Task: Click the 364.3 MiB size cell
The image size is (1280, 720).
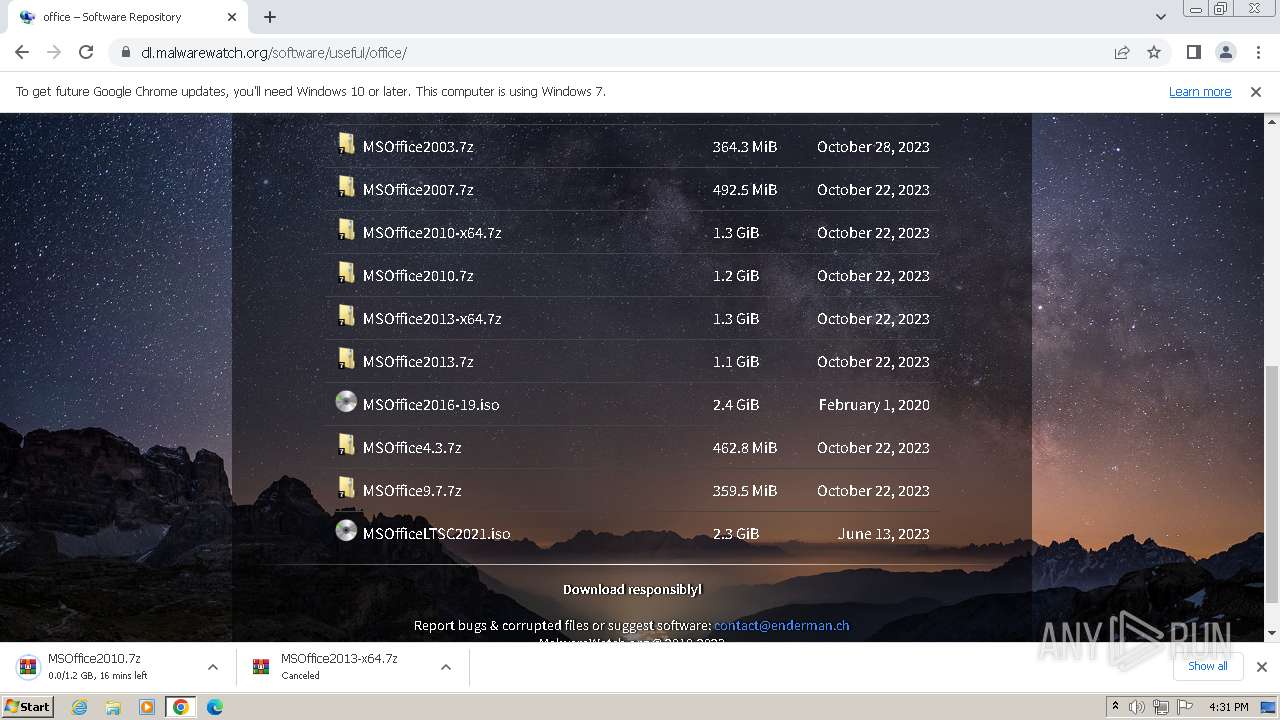Action: point(745,146)
